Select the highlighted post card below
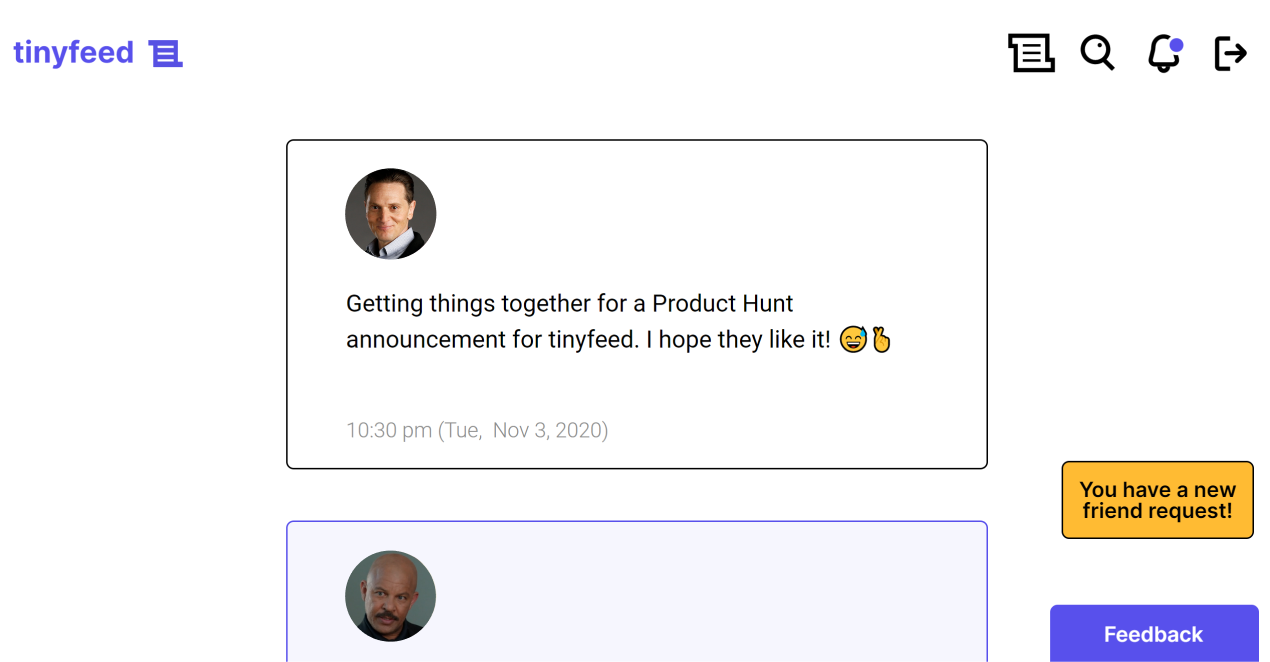This screenshot has width=1270, height=662. point(636,592)
